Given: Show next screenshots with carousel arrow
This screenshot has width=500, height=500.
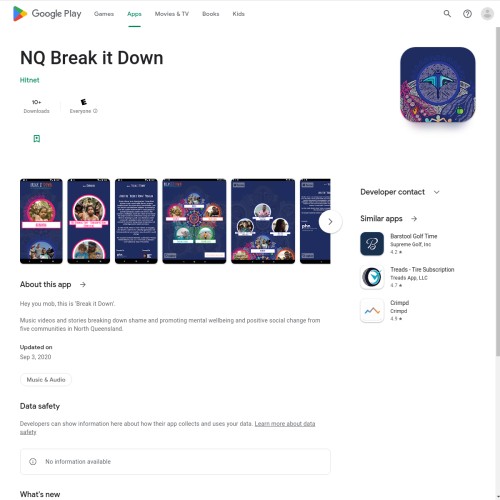Looking at the screenshot, I should pos(330,222).
